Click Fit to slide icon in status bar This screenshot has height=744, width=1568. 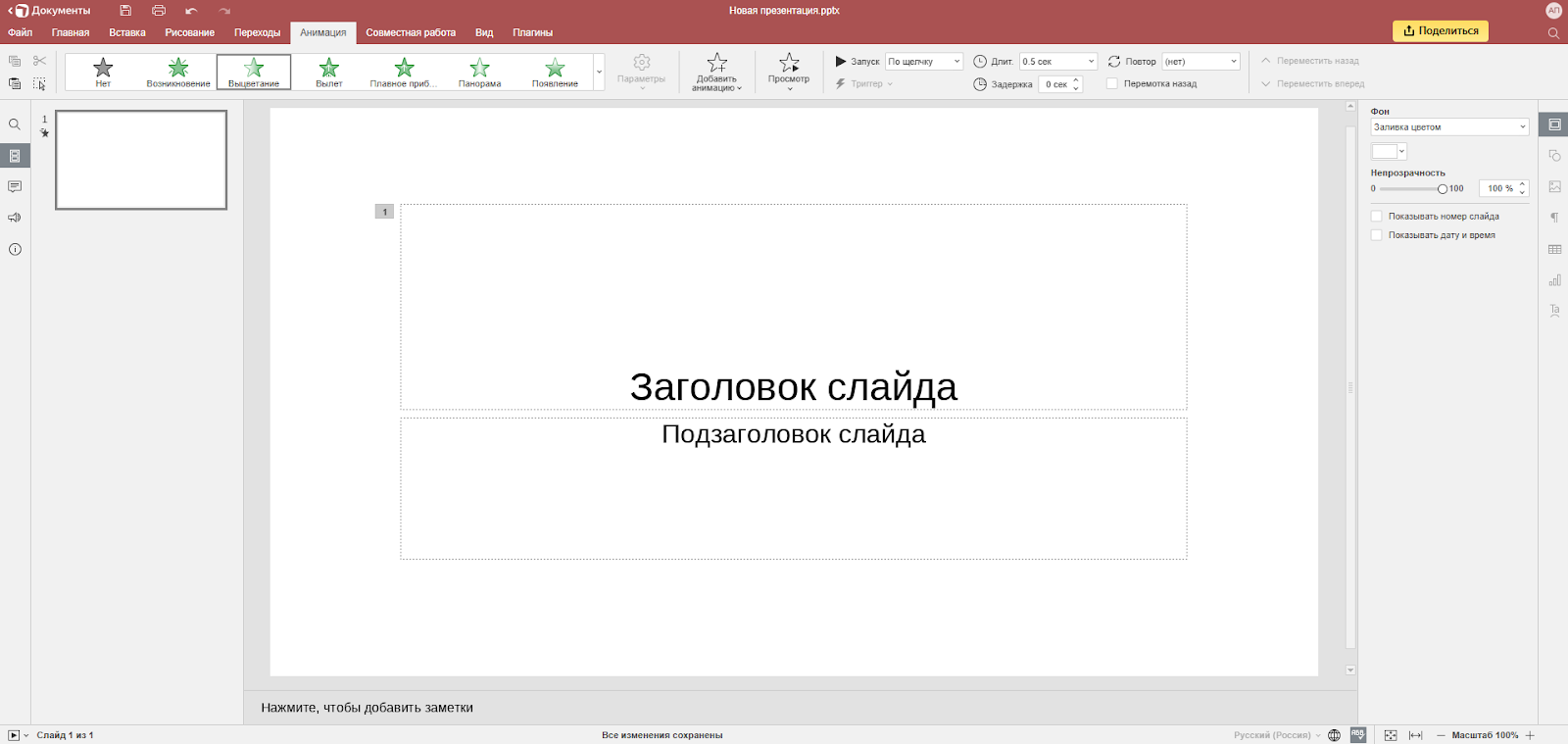(1390, 735)
